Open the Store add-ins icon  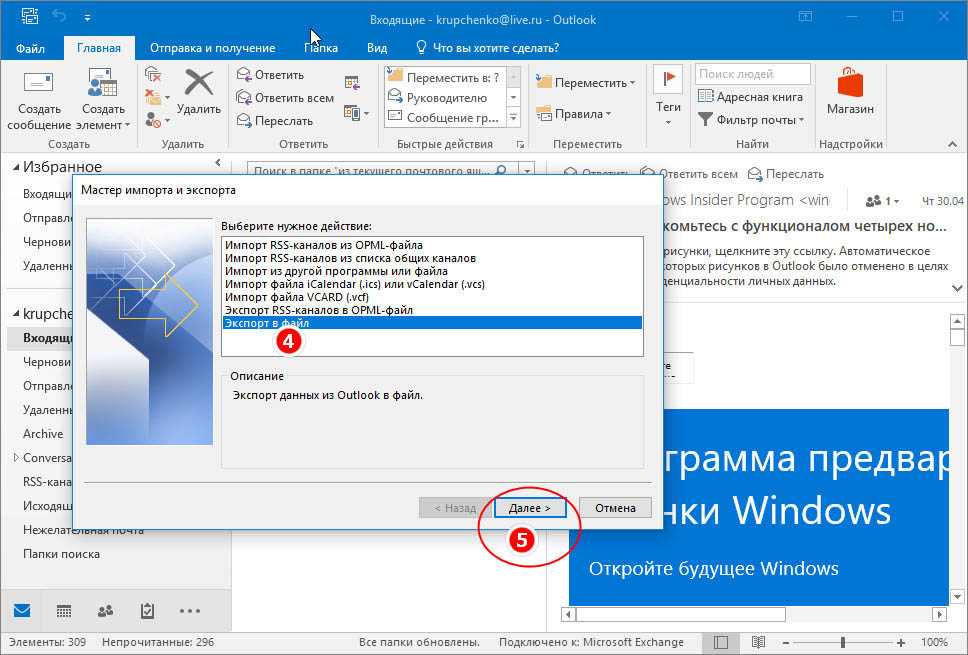(850, 84)
